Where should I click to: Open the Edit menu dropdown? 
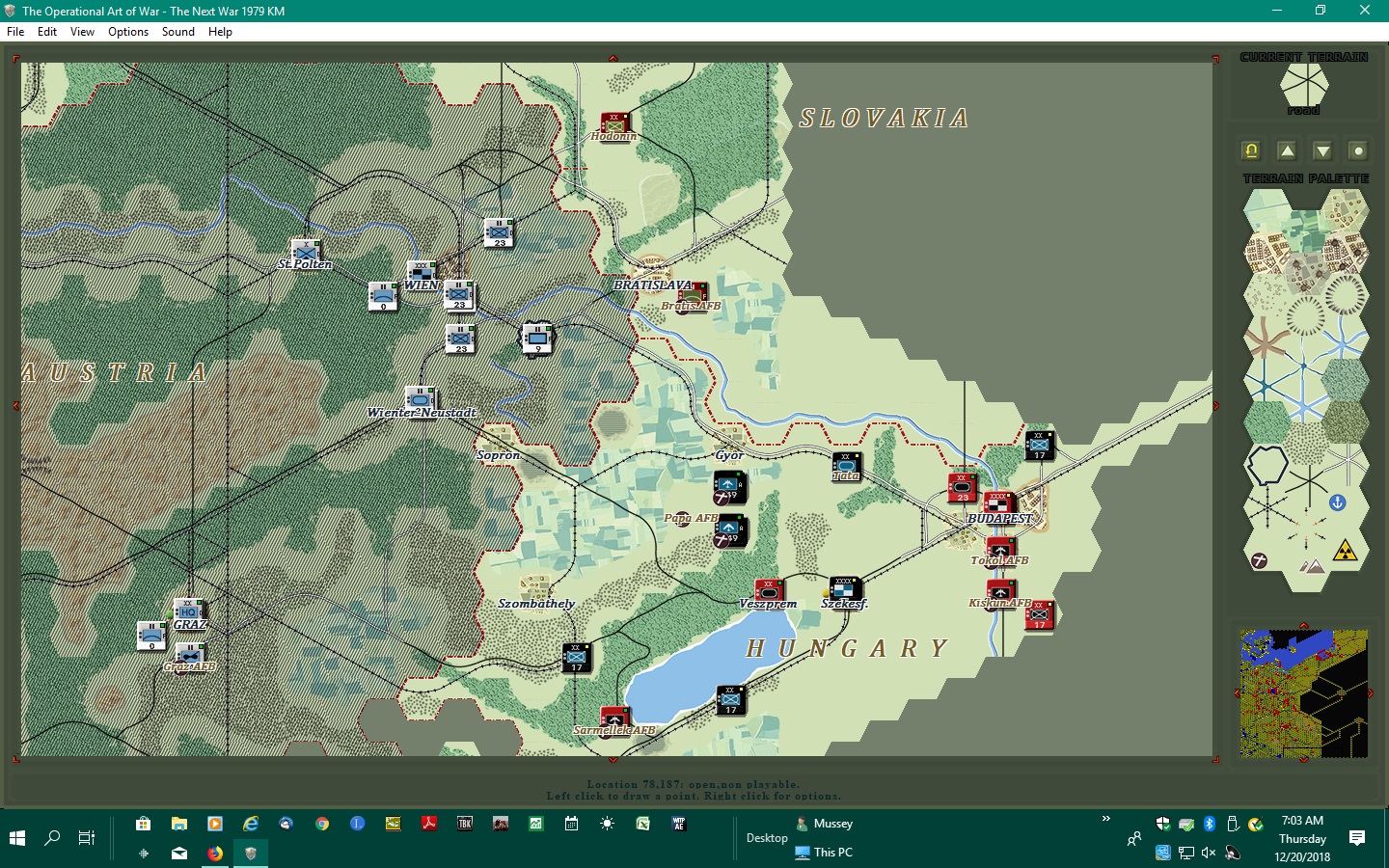point(46,32)
